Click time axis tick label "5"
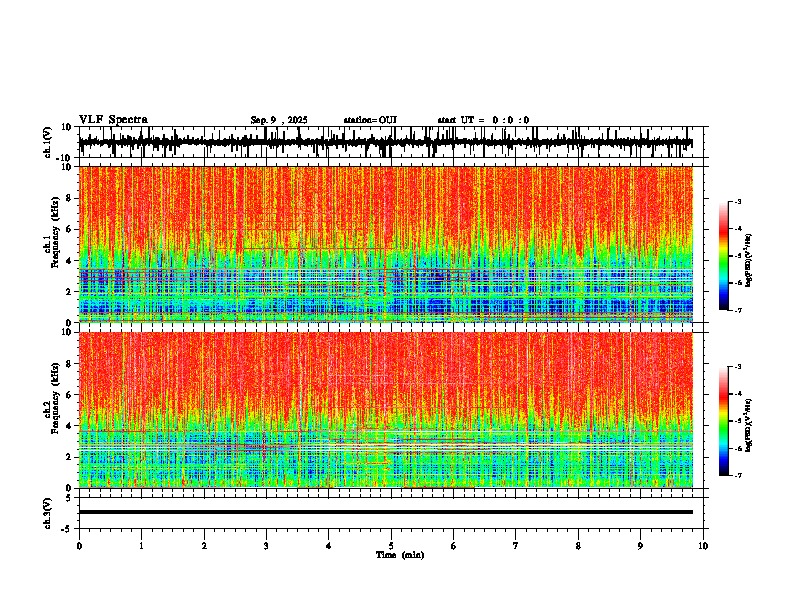The image size is (792, 612). coord(391,546)
